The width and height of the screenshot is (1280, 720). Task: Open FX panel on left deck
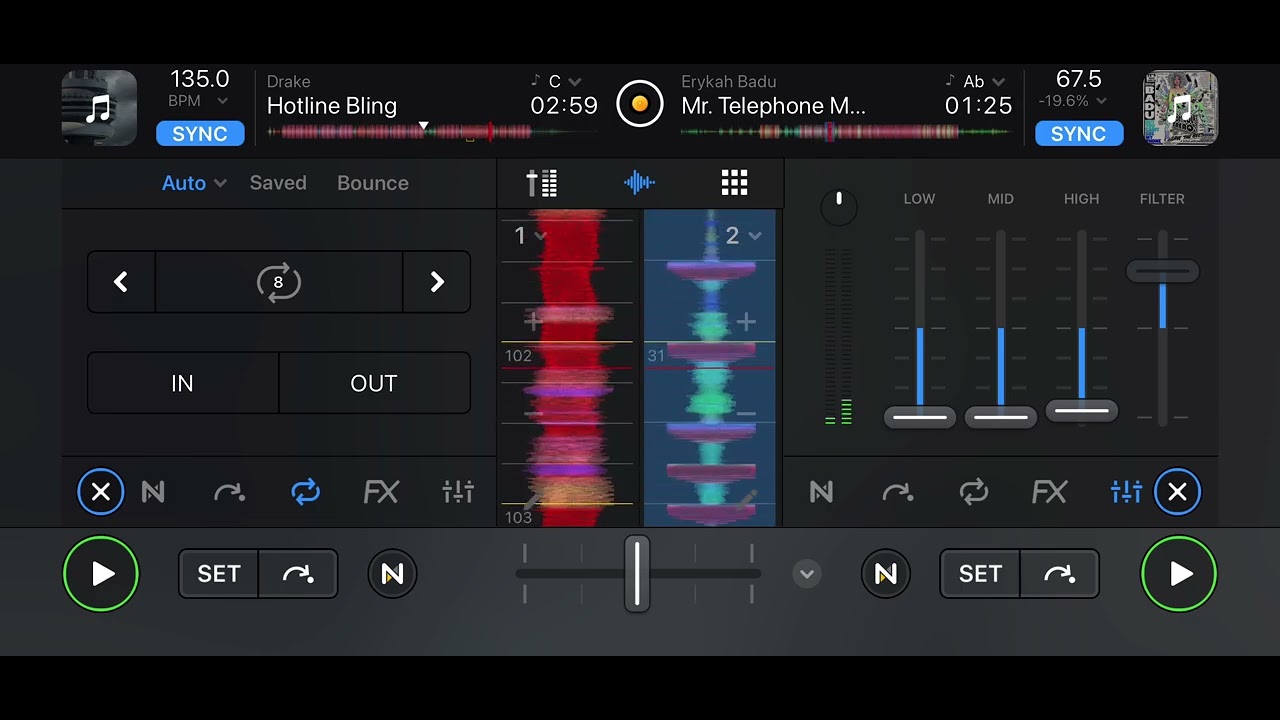point(381,492)
